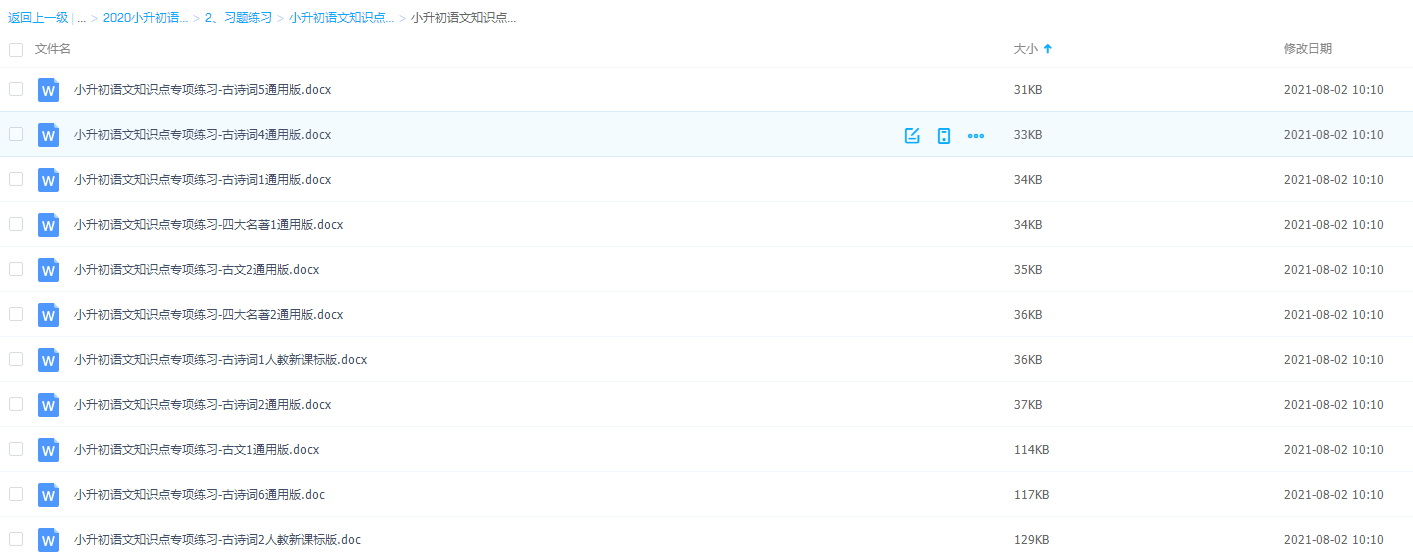Click the 修改日期 column header
Screen dimensions: 1413x560
point(1307,49)
